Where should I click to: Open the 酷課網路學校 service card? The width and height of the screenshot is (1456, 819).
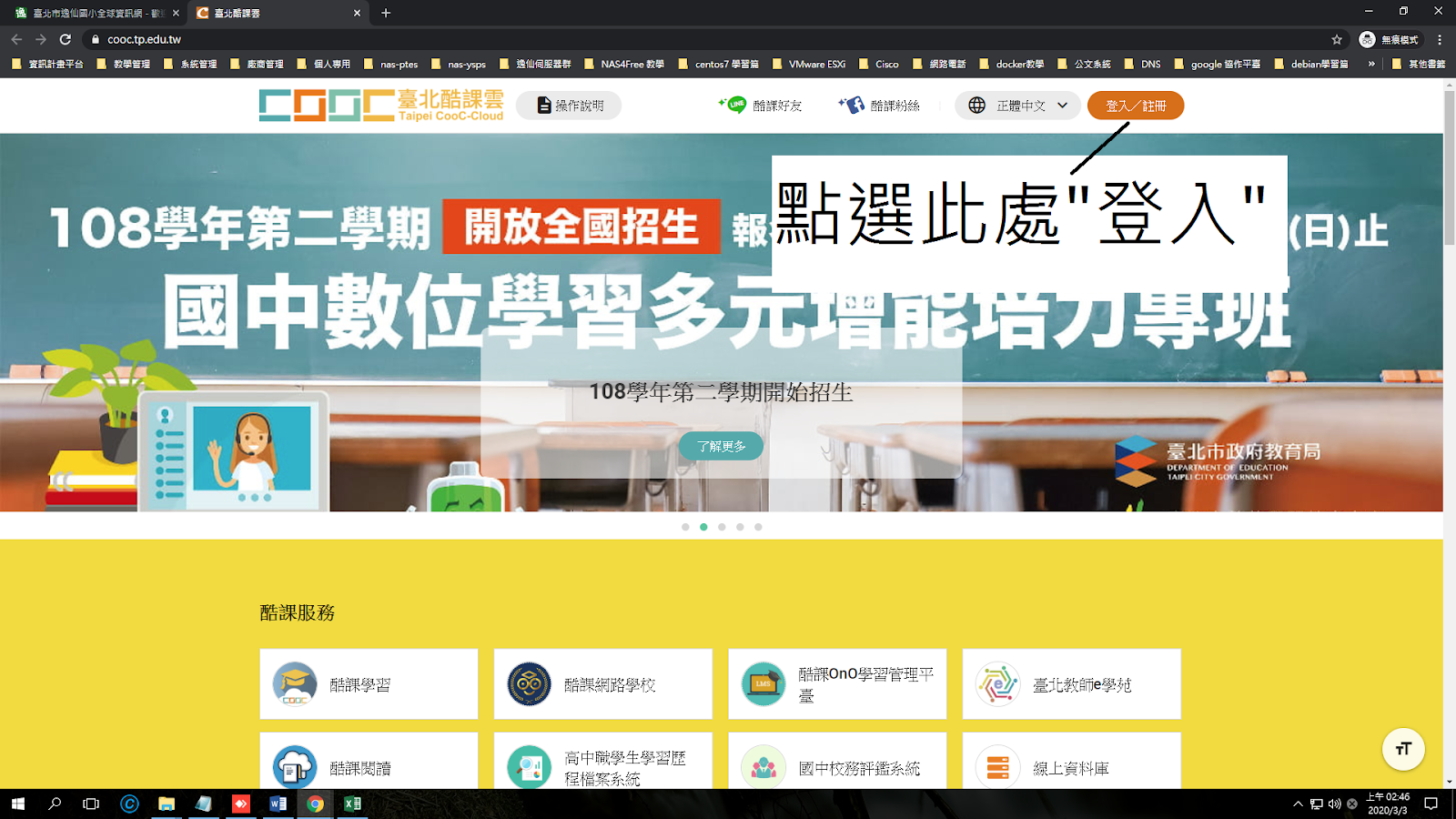coord(602,684)
